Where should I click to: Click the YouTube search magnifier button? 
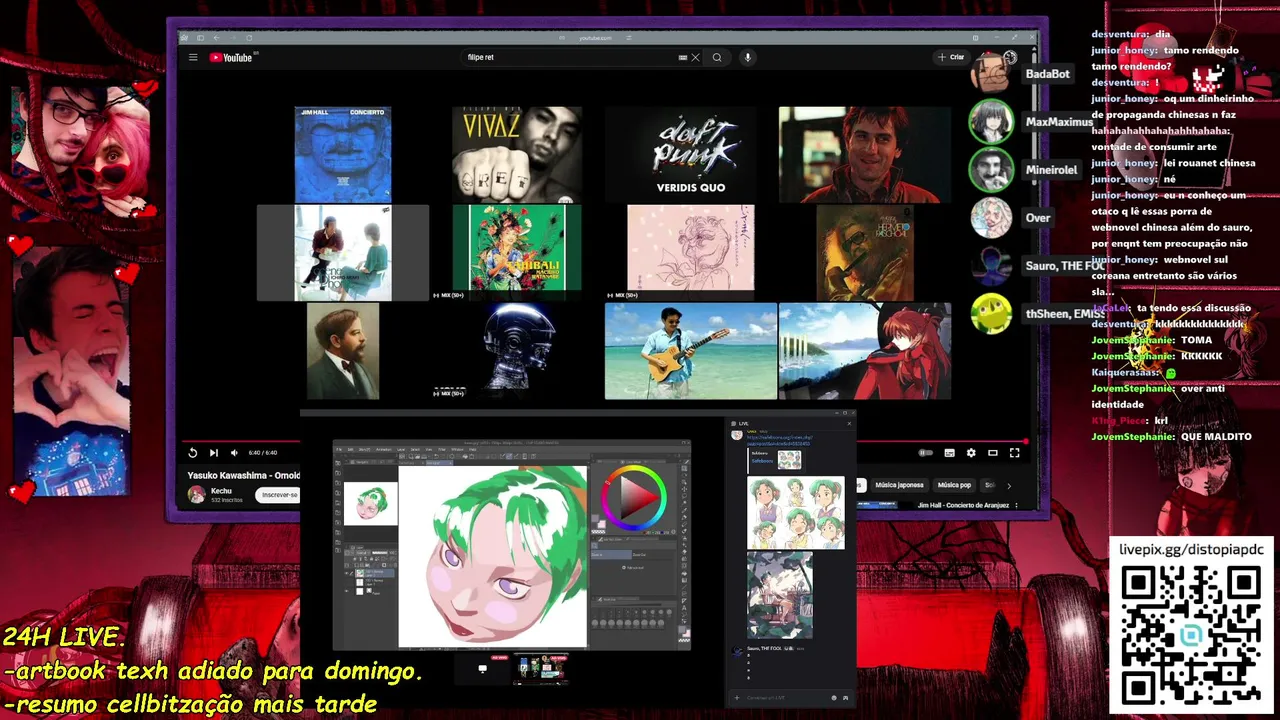(x=717, y=57)
